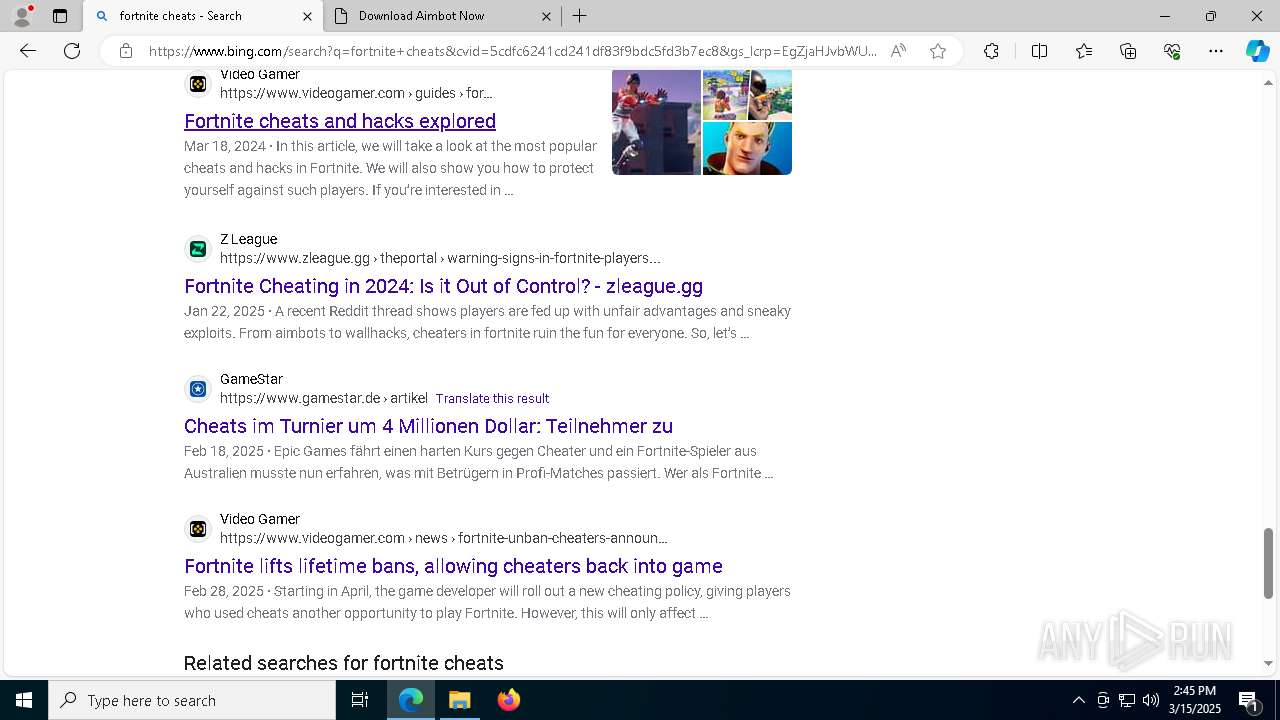Click the page vertical scrollbar thumb
This screenshot has height=720, width=1280.
1269,563
